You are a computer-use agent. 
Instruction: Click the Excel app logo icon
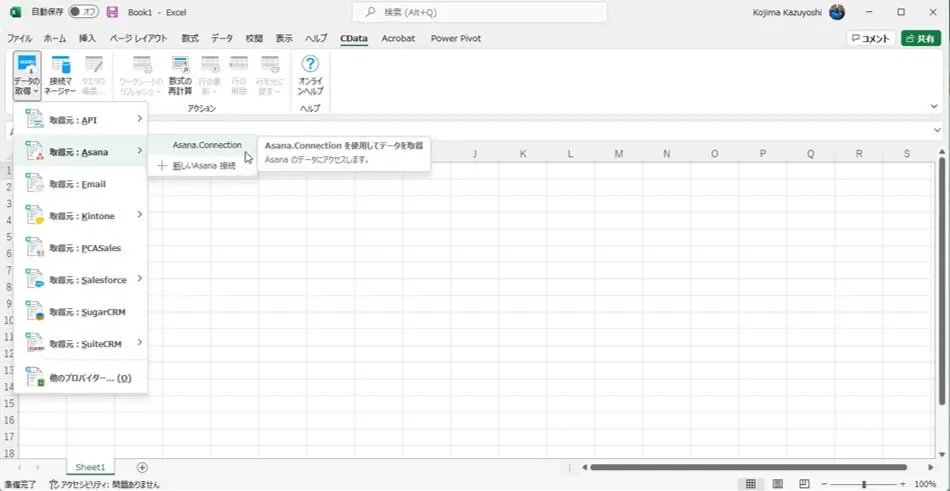[x=15, y=12]
